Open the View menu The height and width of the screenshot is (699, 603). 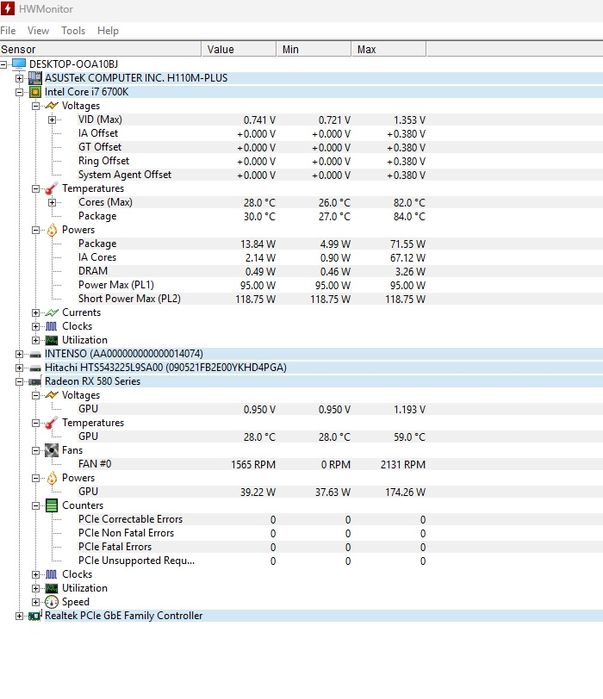[x=38, y=30]
